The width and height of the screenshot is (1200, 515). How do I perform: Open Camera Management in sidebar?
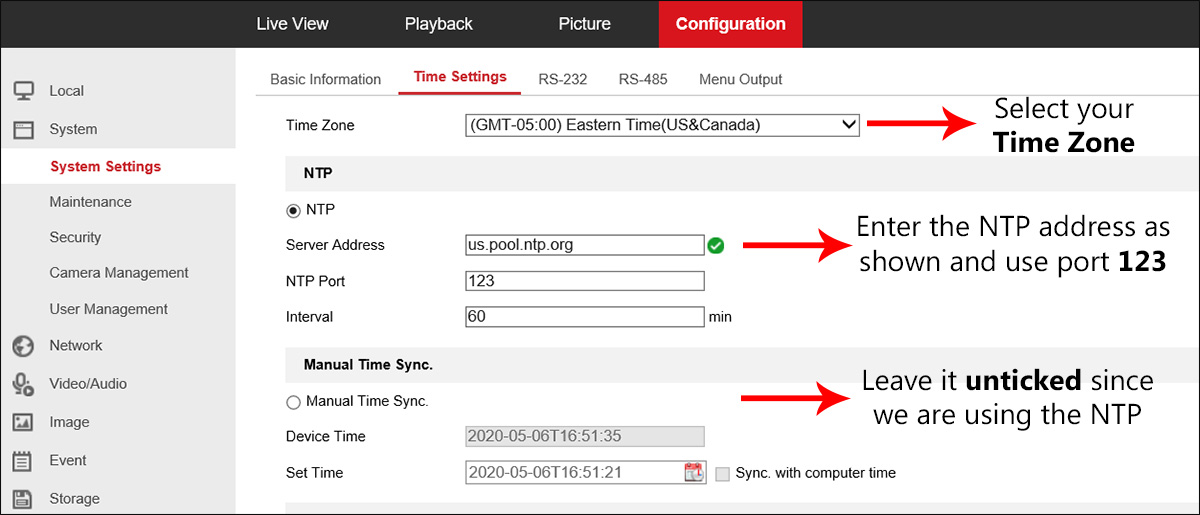coord(119,273)
